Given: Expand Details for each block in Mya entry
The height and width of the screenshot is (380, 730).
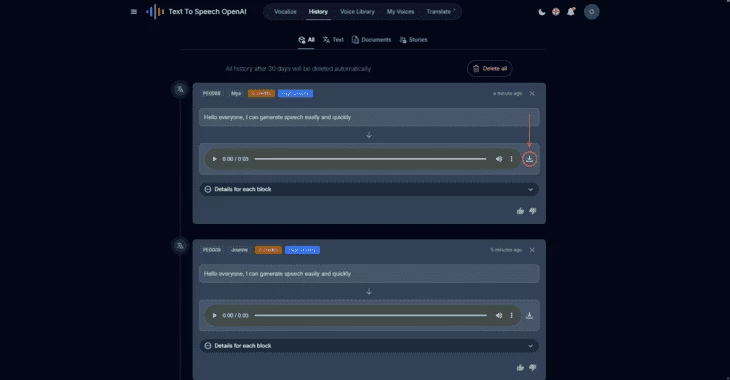Looking at the screenshot, I should (369, 189).
